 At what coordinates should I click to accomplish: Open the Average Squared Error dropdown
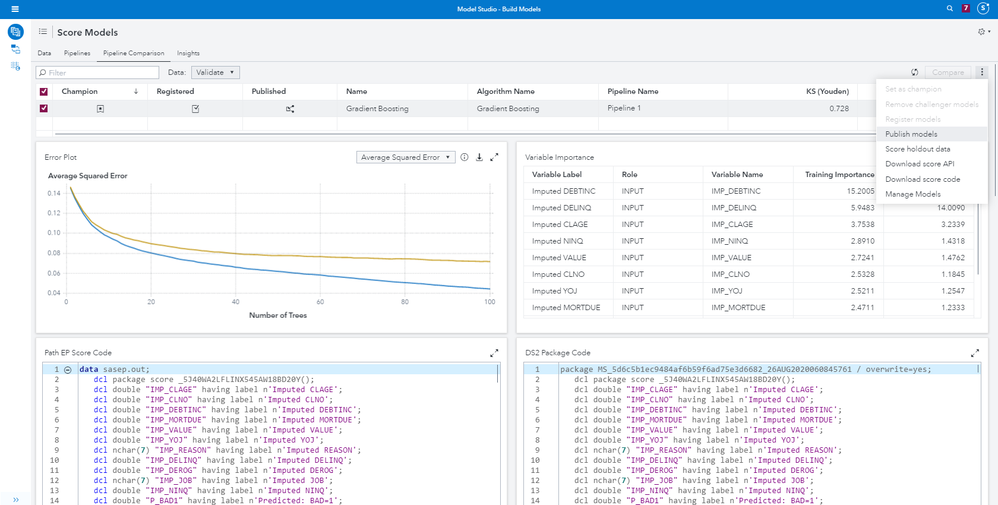tap(406, 157)
